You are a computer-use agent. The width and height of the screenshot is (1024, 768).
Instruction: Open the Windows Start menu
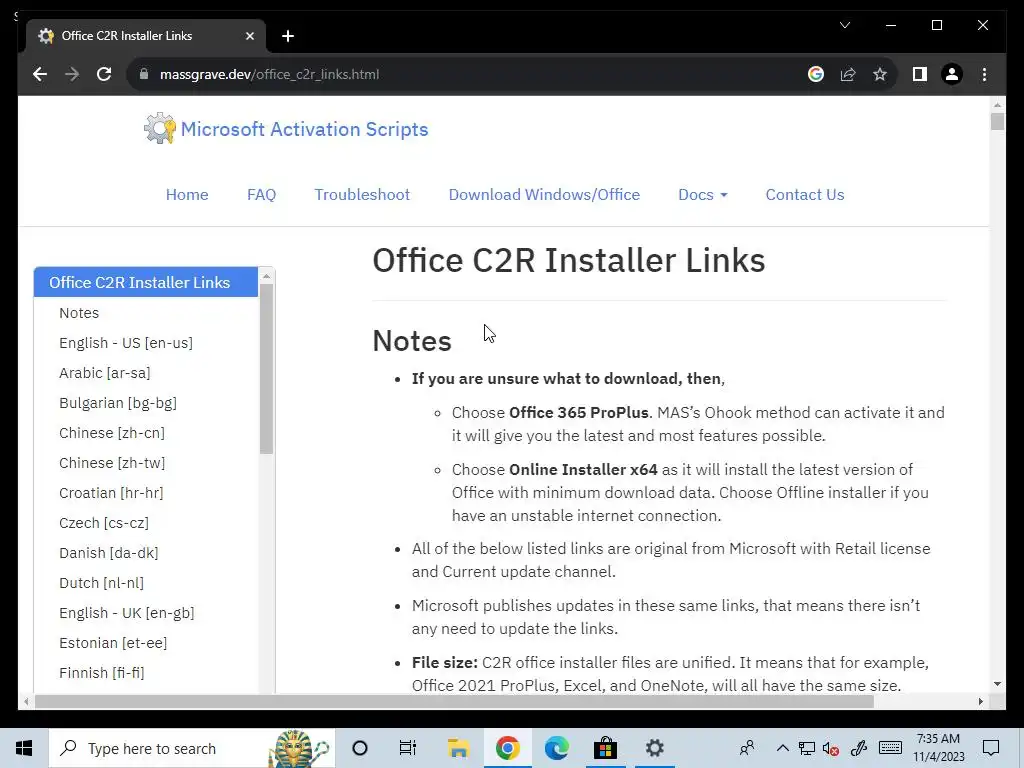click(24, 748)
